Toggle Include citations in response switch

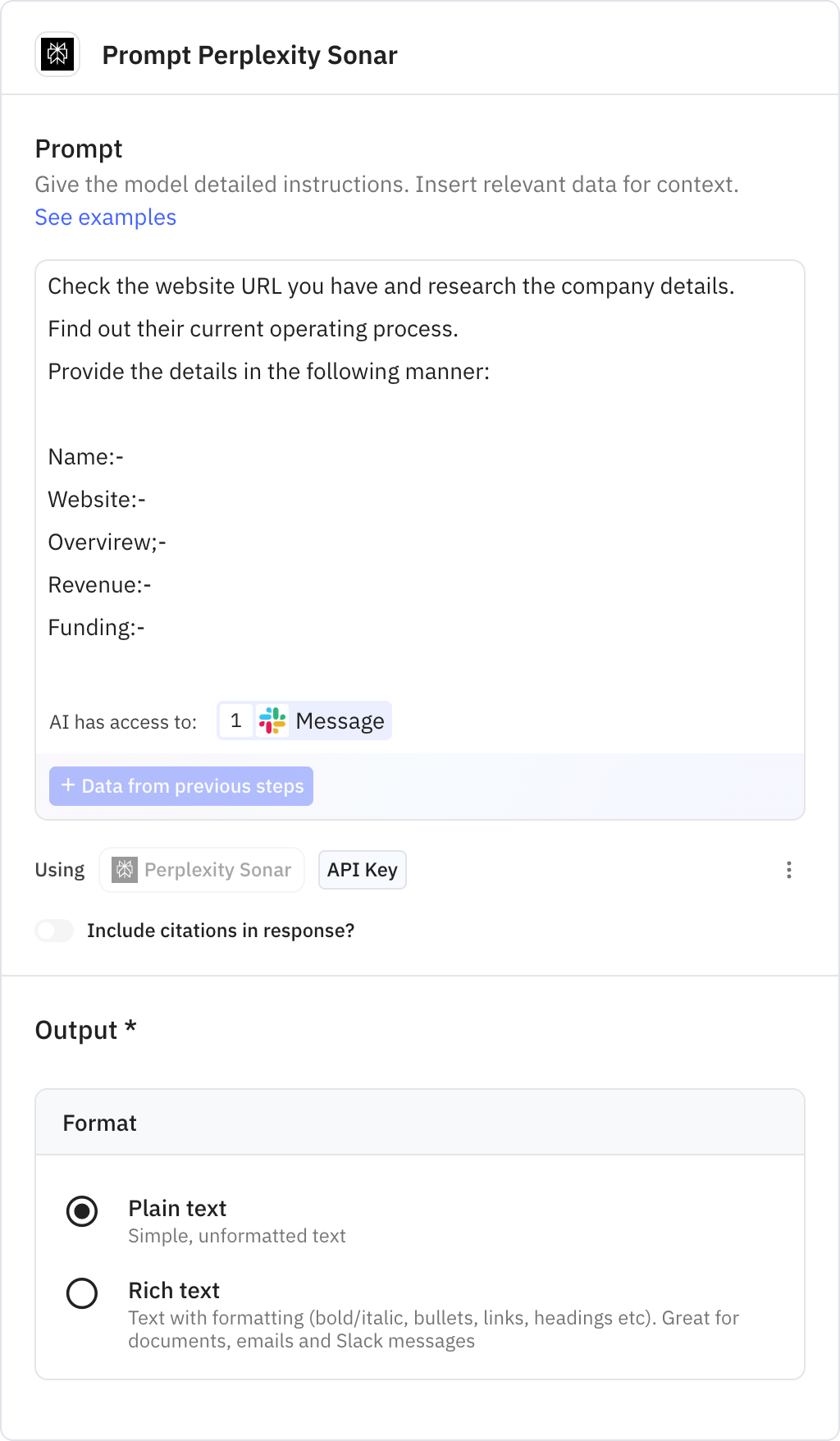pyautogui.click(x=54, y=931)
